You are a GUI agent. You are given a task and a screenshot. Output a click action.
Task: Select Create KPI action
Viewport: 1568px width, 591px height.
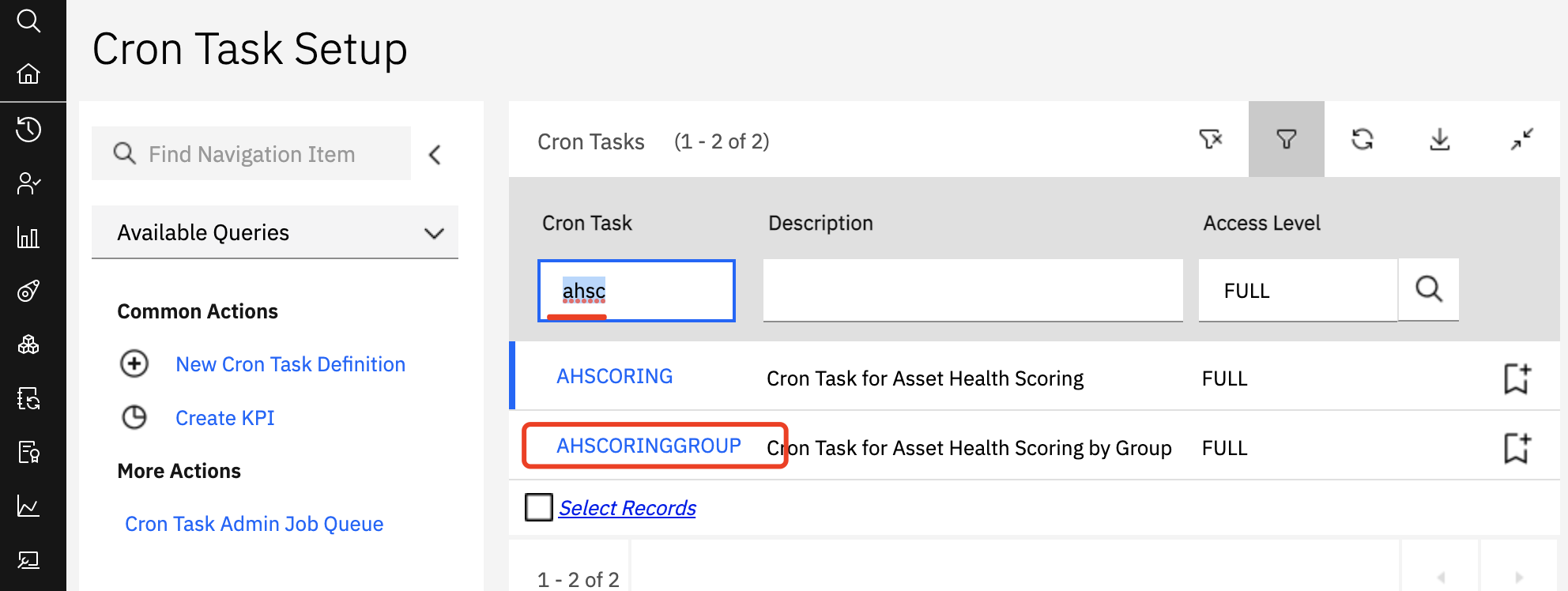pyautogui.click(x=225, y=418)
